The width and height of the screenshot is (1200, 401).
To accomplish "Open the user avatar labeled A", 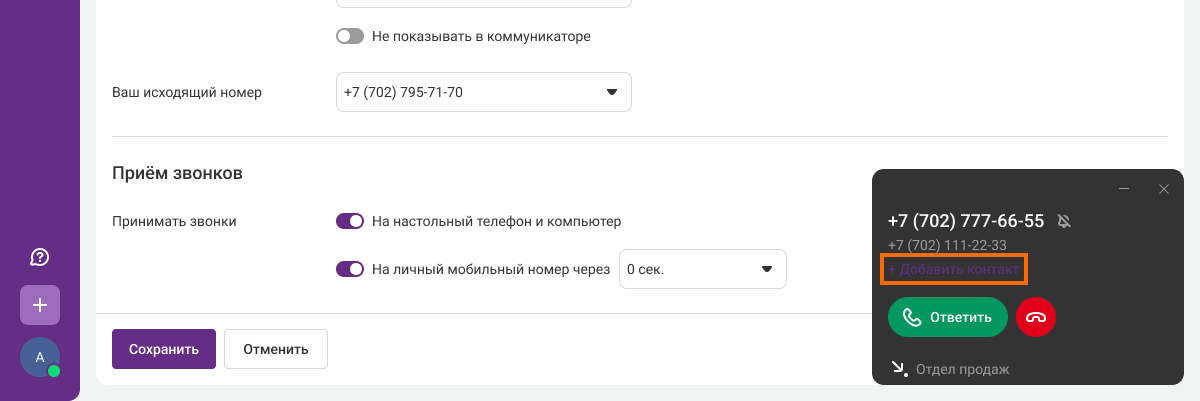I will [40, 357].
